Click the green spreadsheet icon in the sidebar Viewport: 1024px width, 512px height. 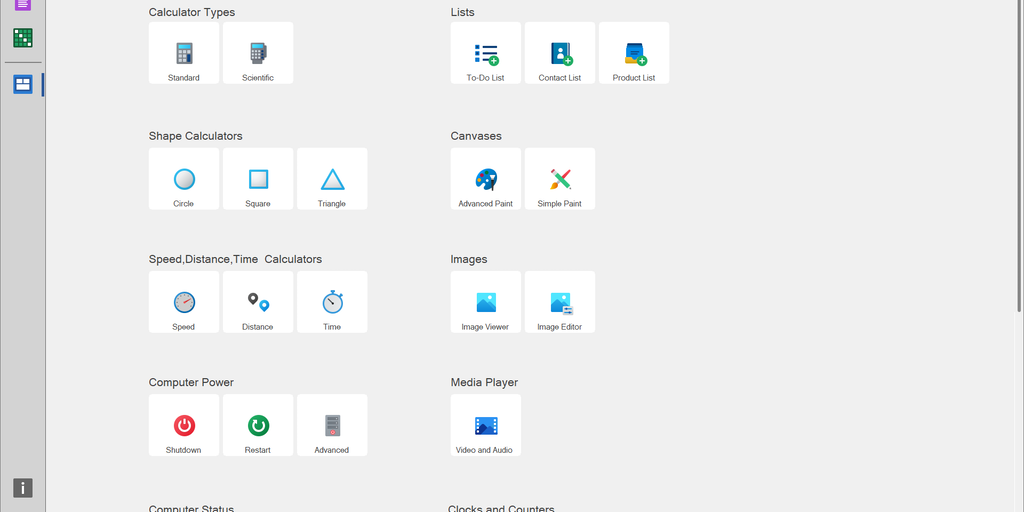coord(23,38)
